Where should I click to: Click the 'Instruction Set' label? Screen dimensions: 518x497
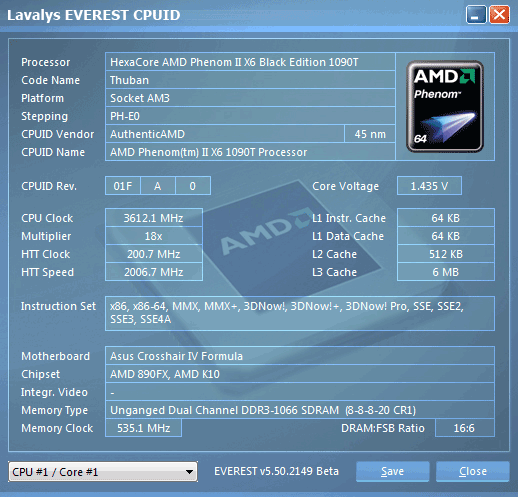coord(58,306)
